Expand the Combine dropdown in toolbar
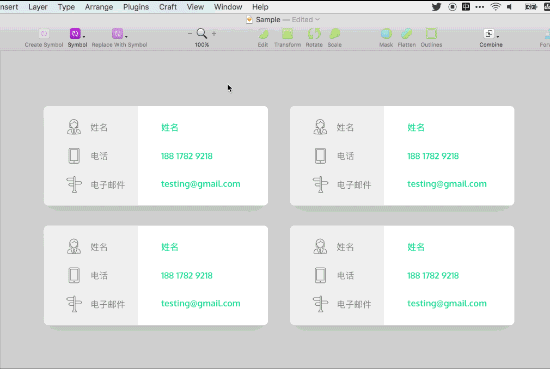The image size is (550, 369). 498,36
